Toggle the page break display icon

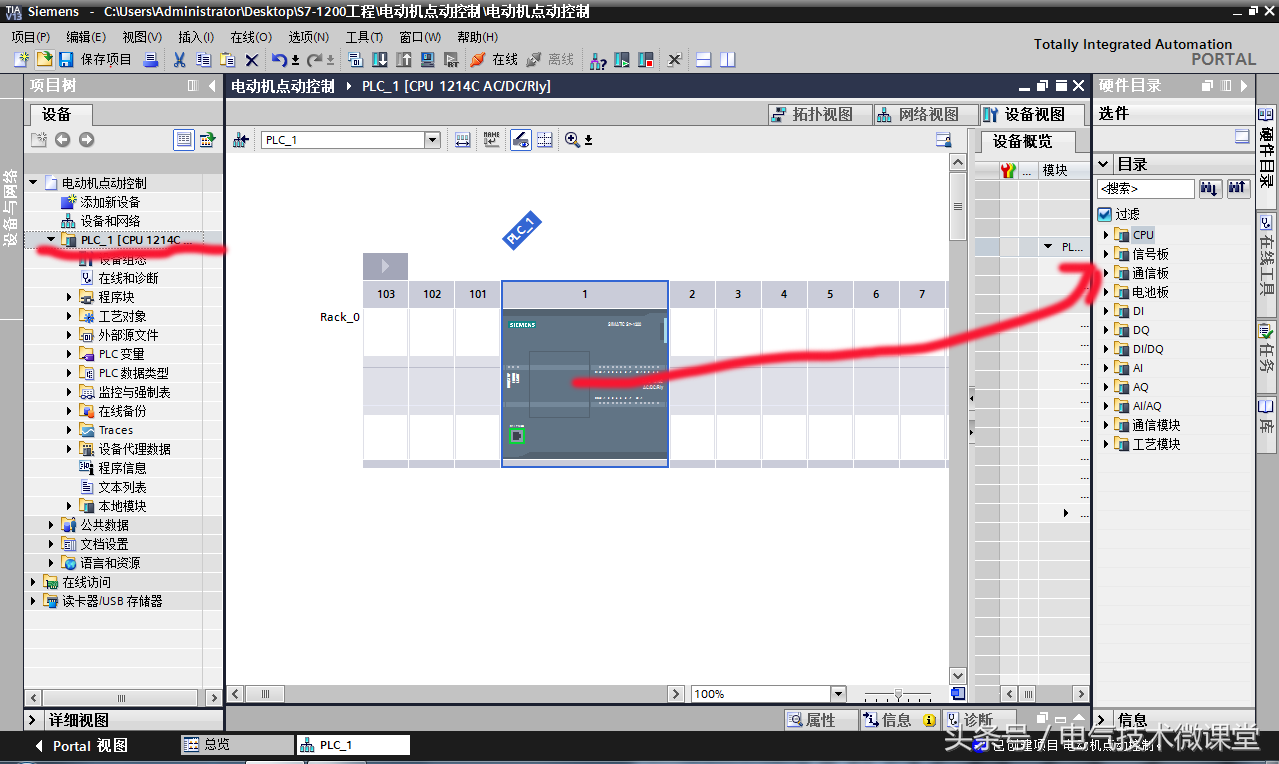pos(544,140)
